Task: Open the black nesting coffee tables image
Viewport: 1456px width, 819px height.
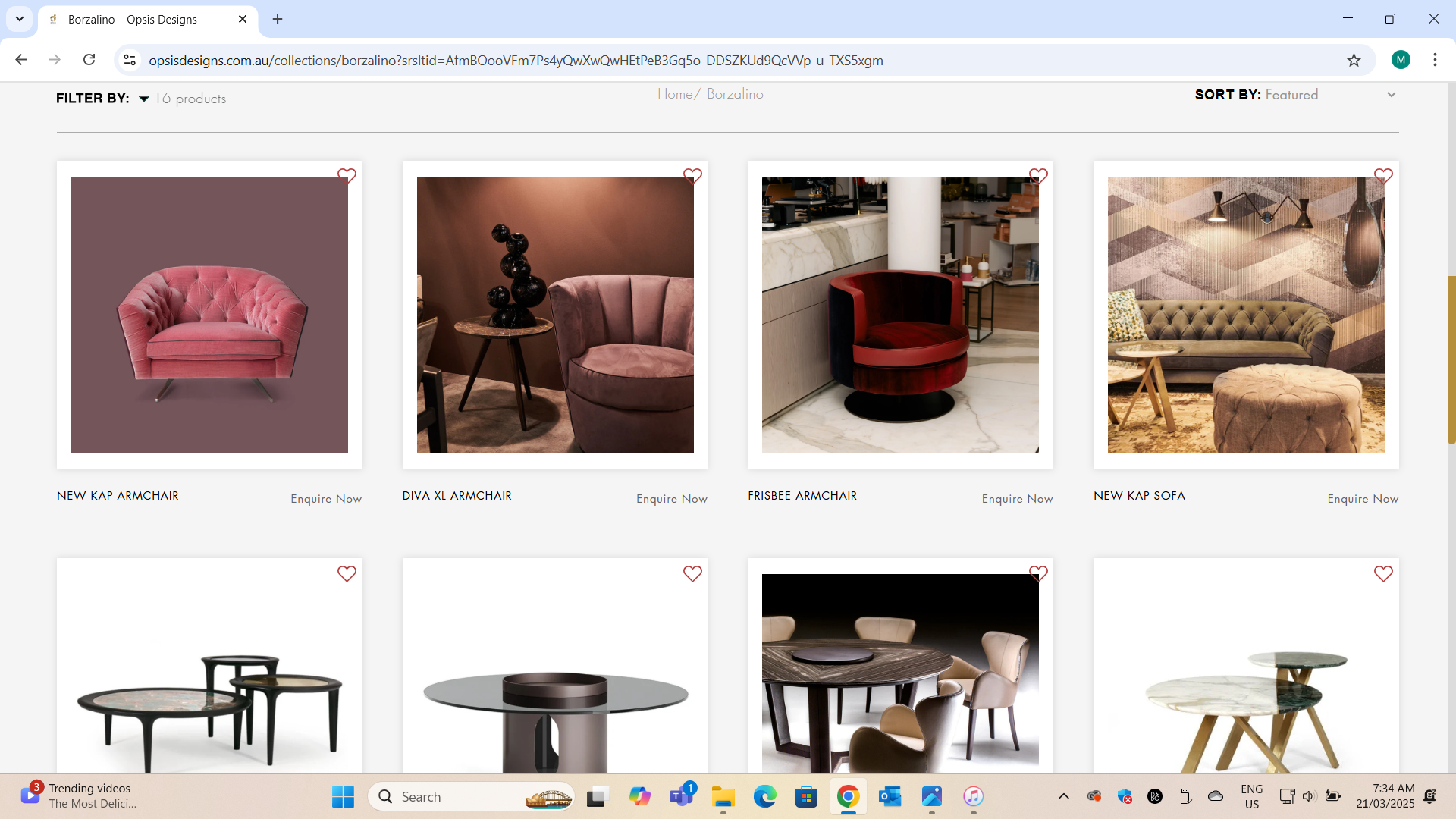Action: click(209, 675)
